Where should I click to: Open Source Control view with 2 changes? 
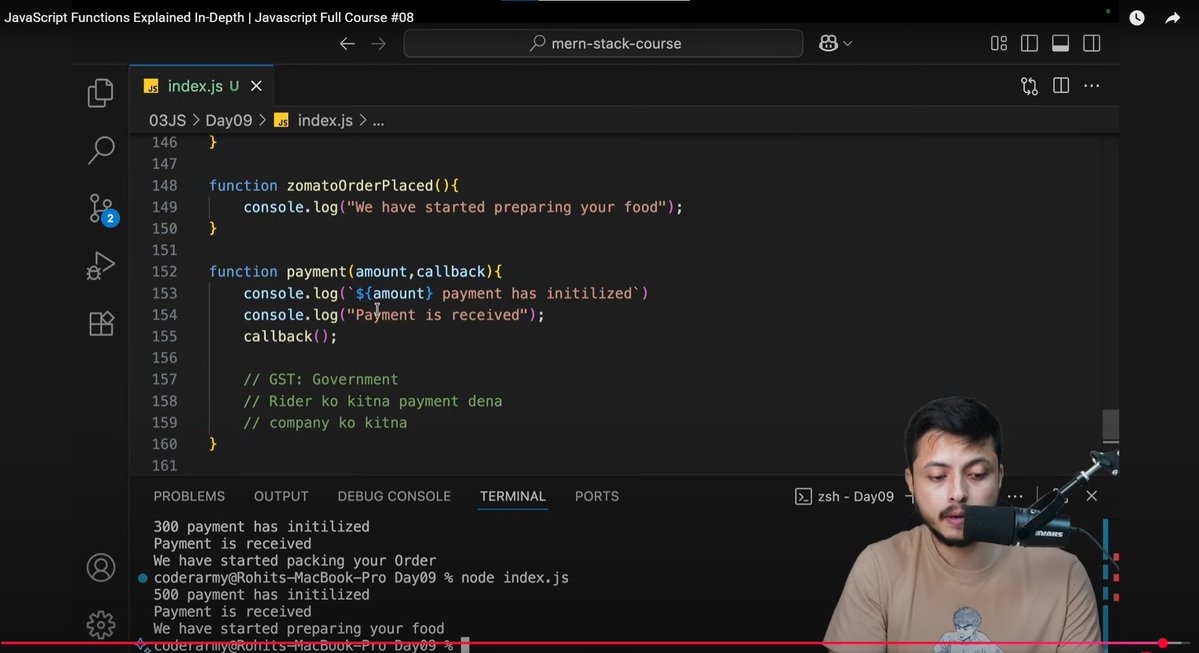point(101,209)
